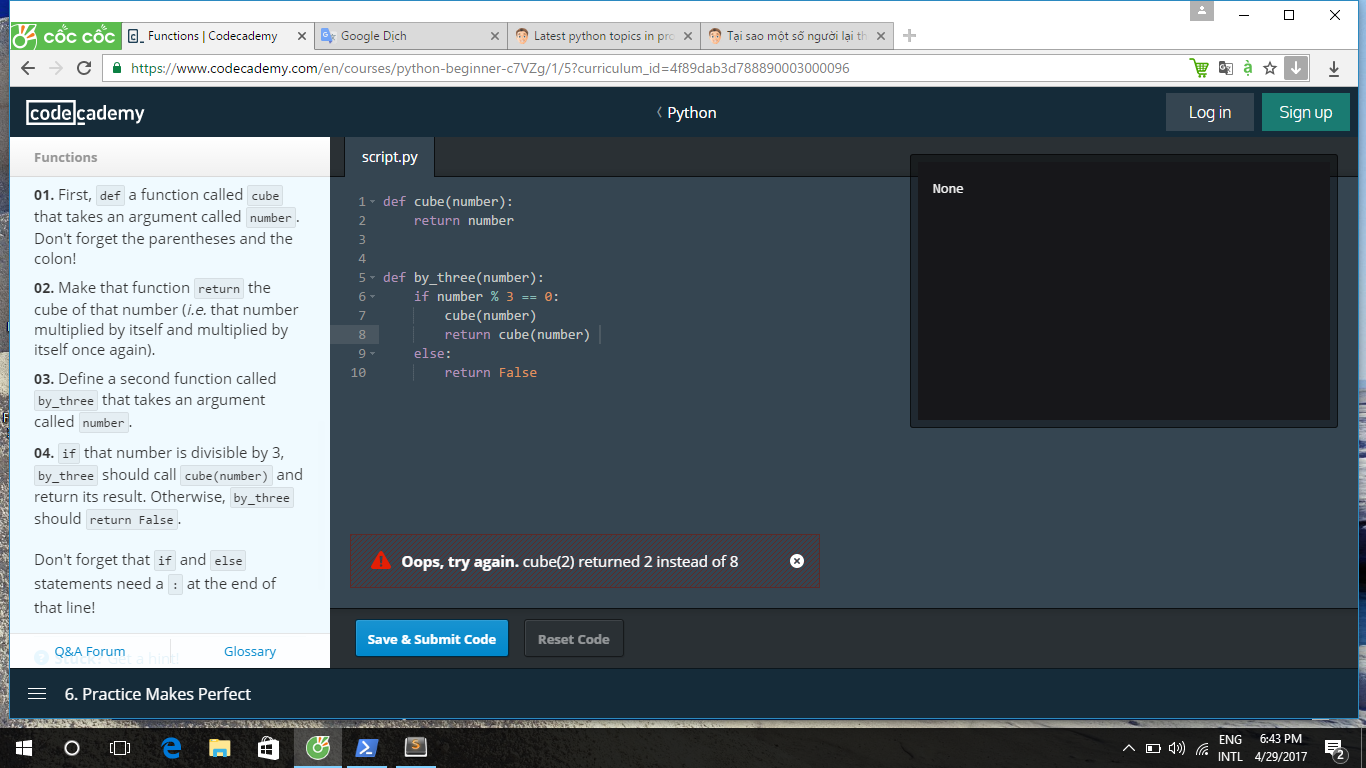Fold the if block on line 6
Image resolution: width=1366 pixels, height=768 pixels.
pos(372,297)
